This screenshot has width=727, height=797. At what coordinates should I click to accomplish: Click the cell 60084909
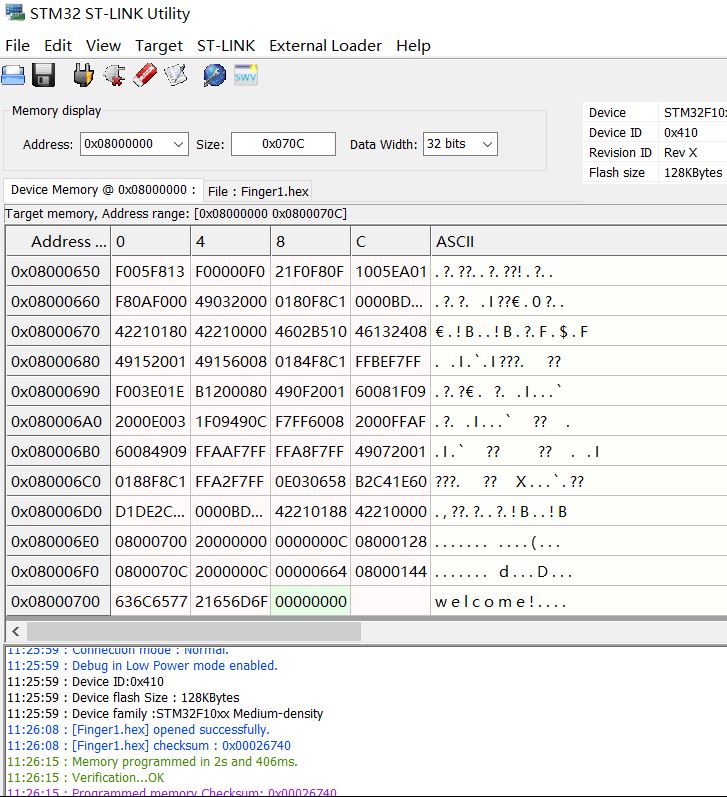click(x=150, y=451)
